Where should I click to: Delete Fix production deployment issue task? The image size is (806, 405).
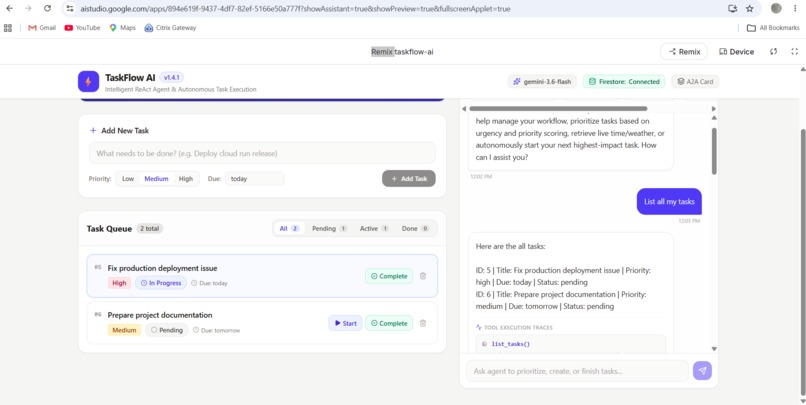point(423,276)
